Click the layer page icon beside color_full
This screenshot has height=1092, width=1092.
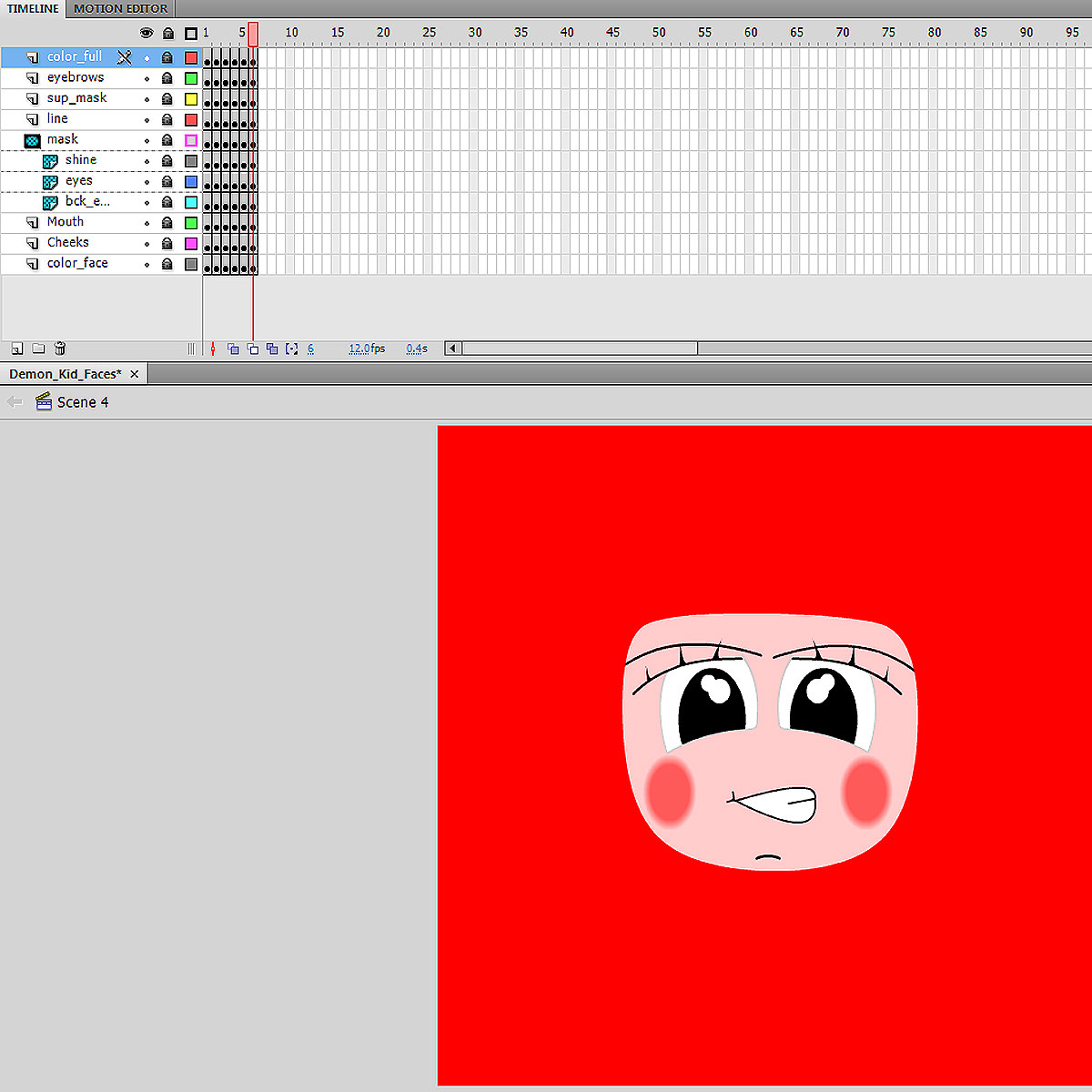[x=33, y=57]
